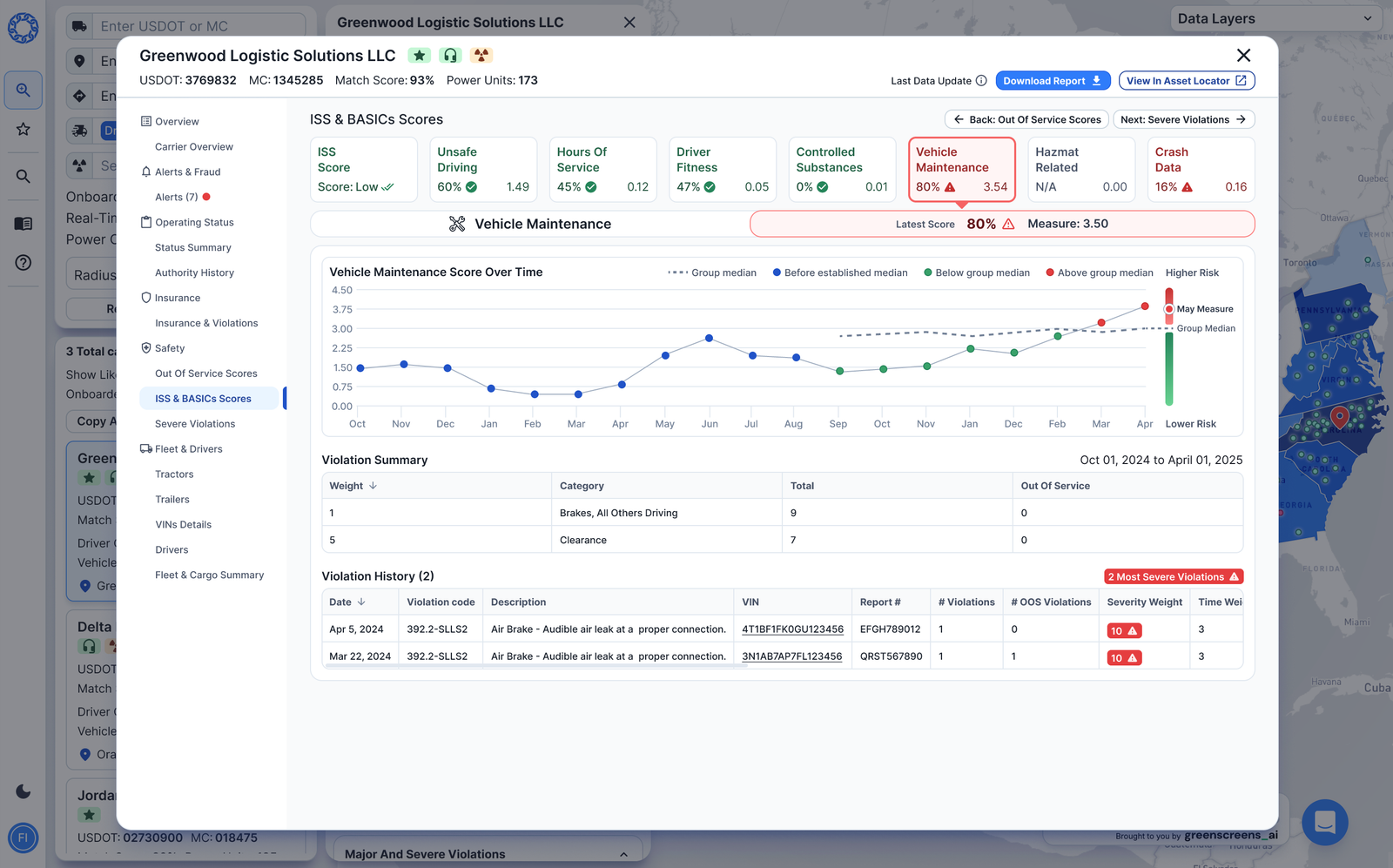Viewport: 1393px width, 868px height.
Task: Click the headset support icon beside Greenwood Logistic Solutions
Action: pyautogui.click(x=450, y=55)
